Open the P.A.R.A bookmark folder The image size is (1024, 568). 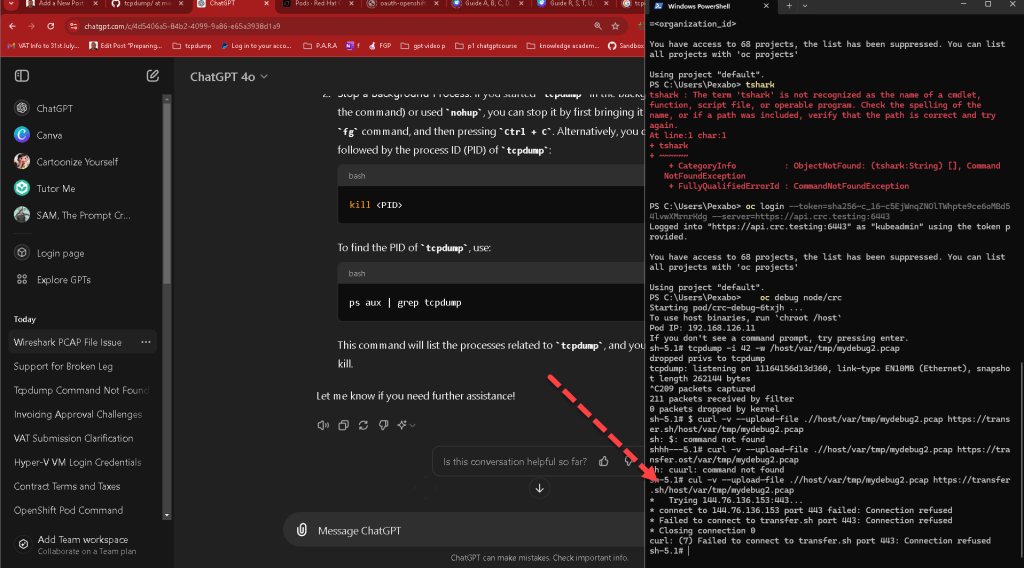[x=320, y=46]
